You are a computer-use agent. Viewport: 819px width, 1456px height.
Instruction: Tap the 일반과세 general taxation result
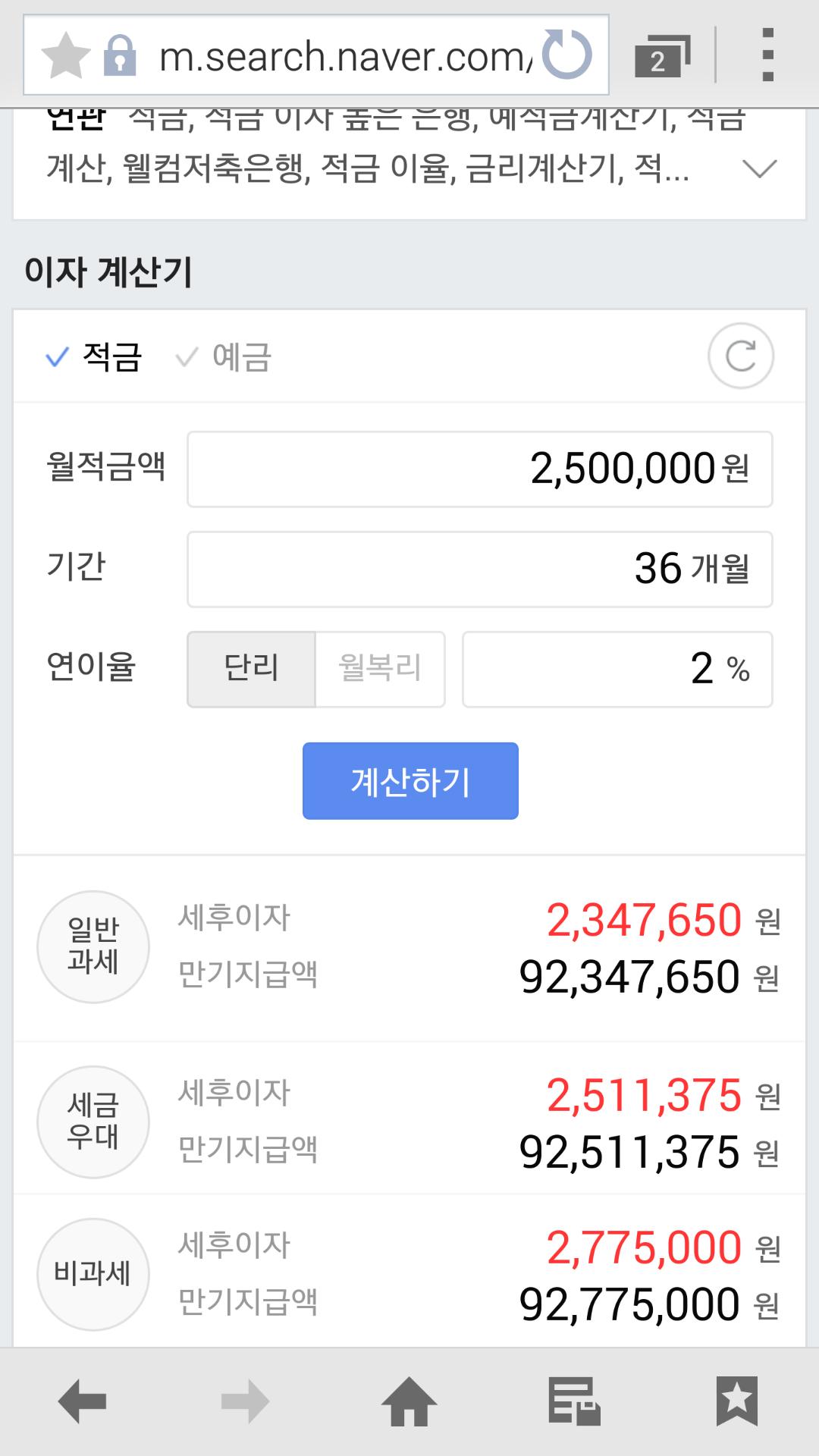93,946
